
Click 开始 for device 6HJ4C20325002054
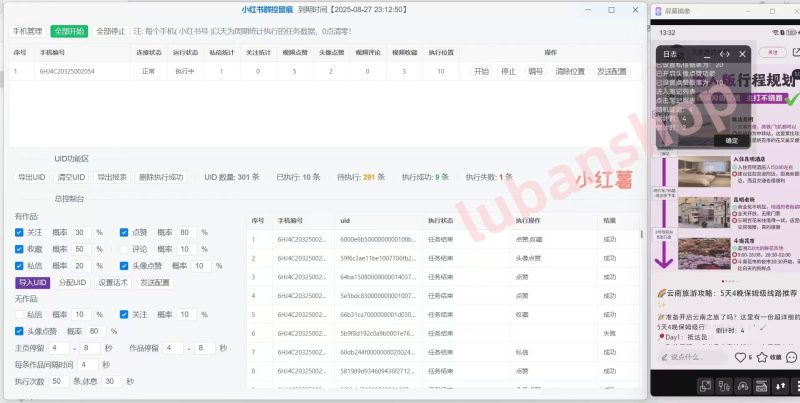481,71
